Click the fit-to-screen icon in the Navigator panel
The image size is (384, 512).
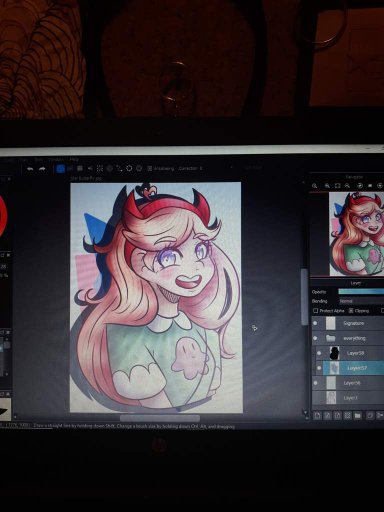[337, 186]
